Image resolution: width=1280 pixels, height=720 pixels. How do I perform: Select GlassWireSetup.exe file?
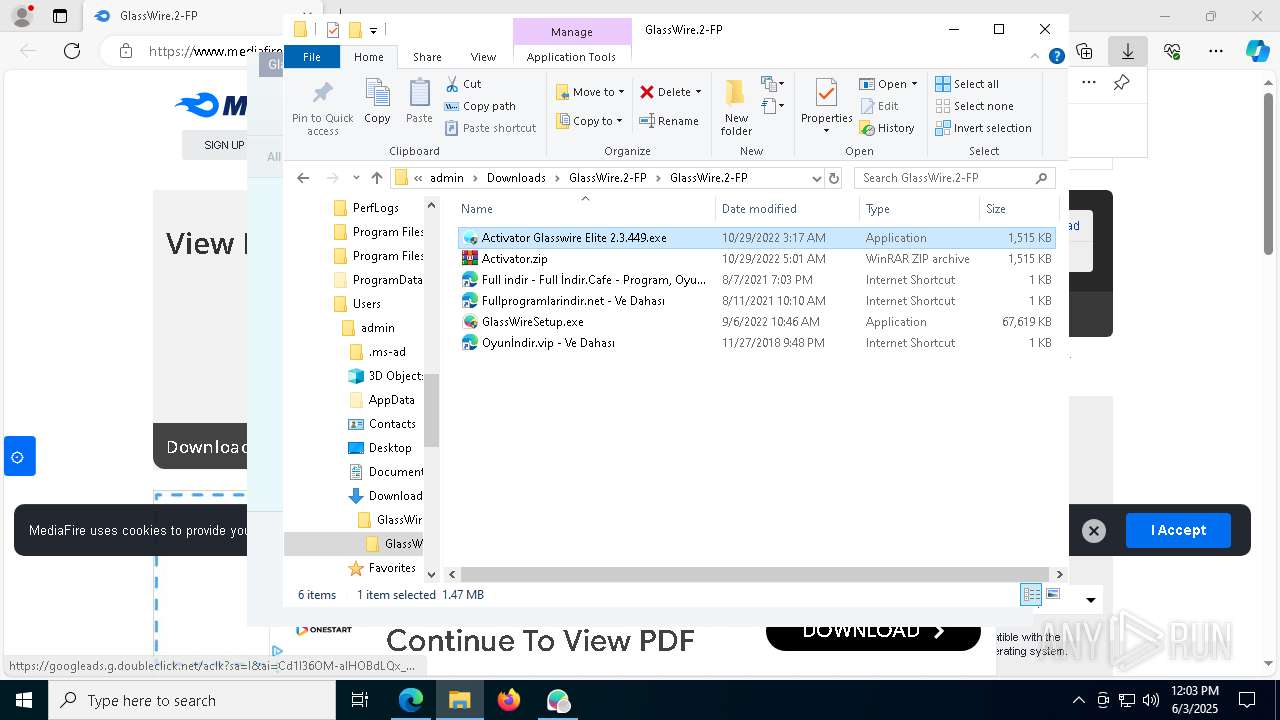[532, 322]
